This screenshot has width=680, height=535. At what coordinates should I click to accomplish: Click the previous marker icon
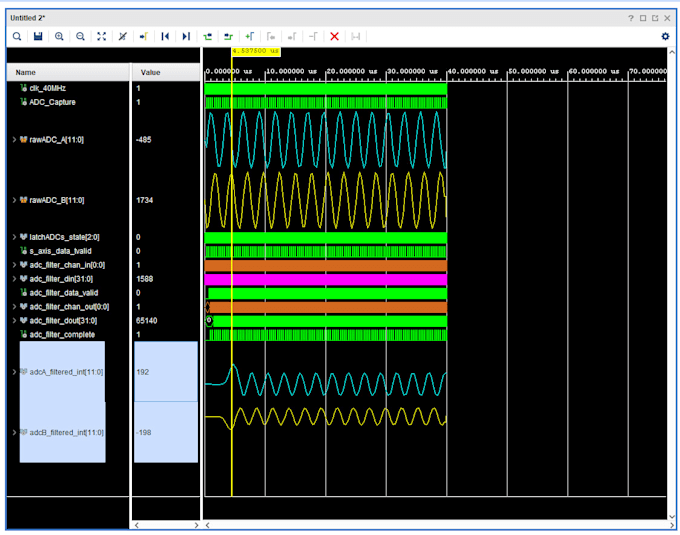tap(271, 36)
